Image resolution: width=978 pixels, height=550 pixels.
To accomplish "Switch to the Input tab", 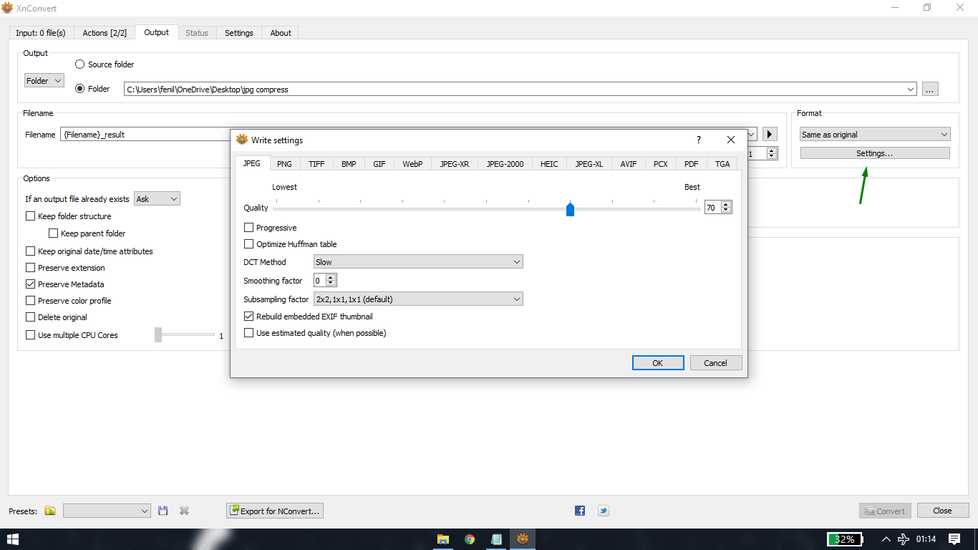I will click(x=41, y=33).
